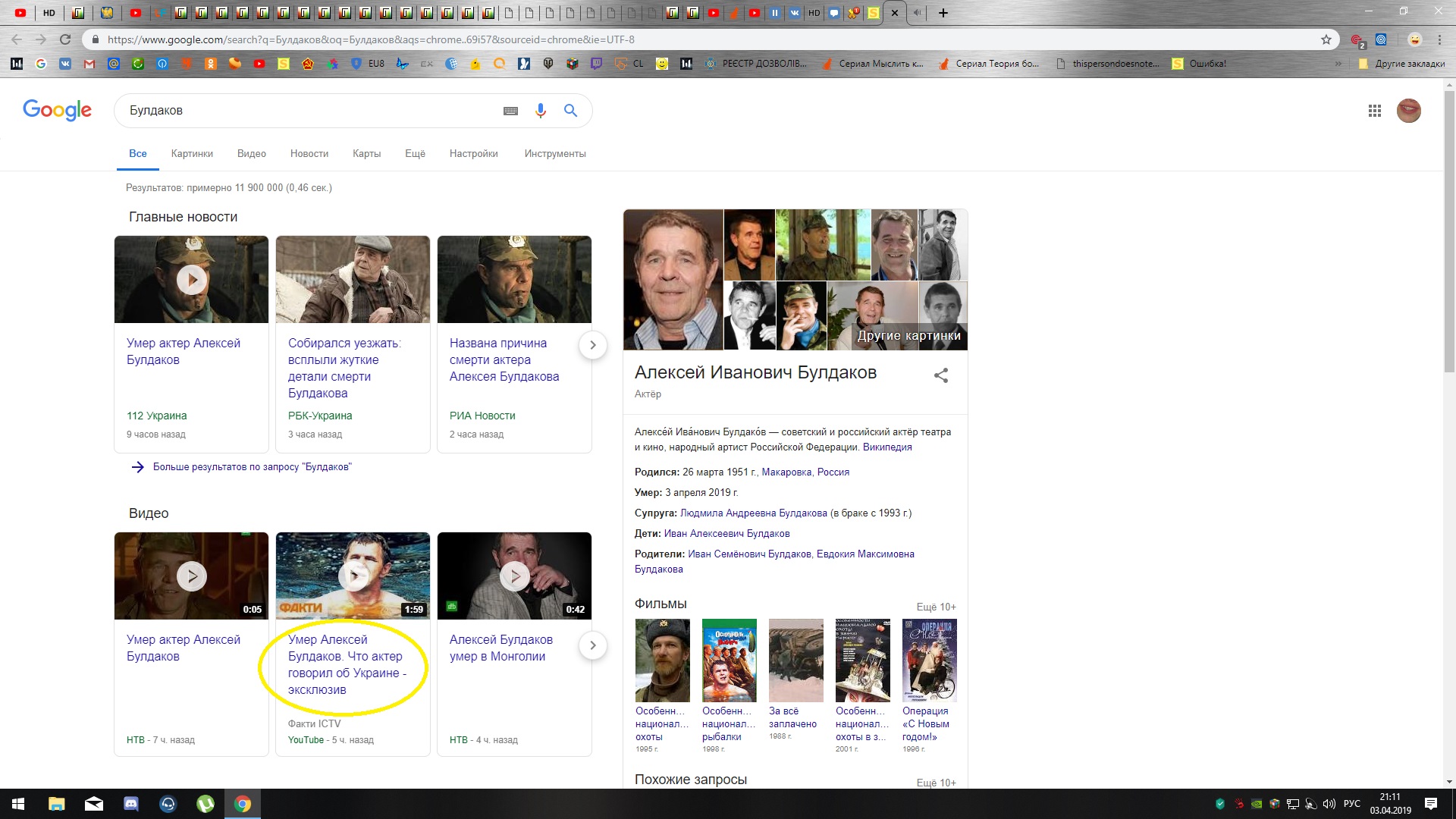Open Другие картинки thumbnail in panel
Screen dimensions: 1456x819
tap(908, 335)
